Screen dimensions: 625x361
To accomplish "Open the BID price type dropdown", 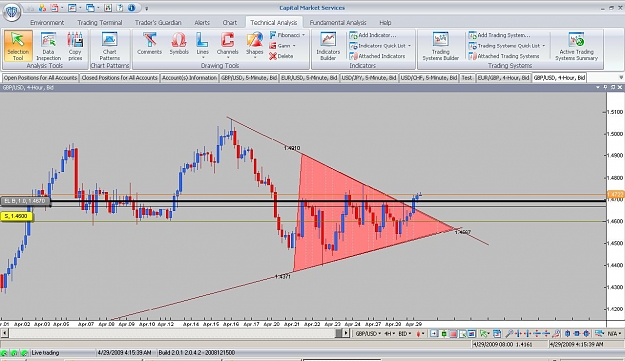I will [405, 334].
